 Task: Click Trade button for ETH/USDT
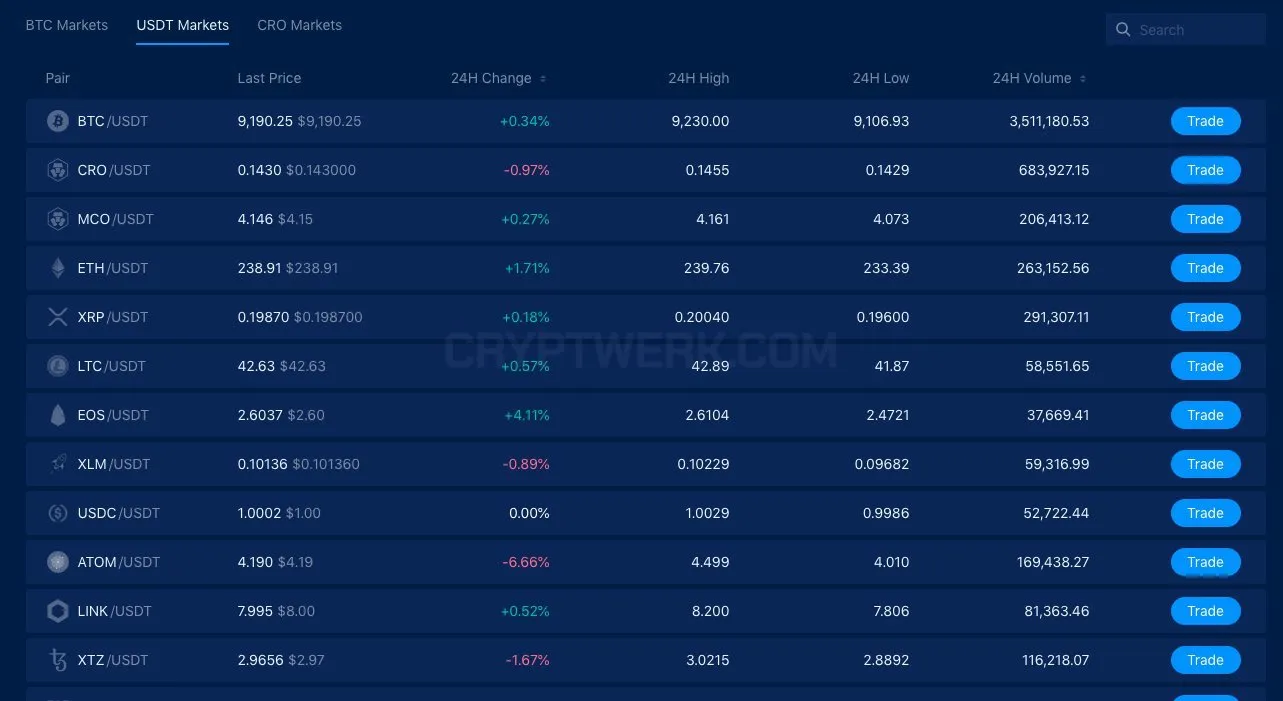[x=1205, y=268]
